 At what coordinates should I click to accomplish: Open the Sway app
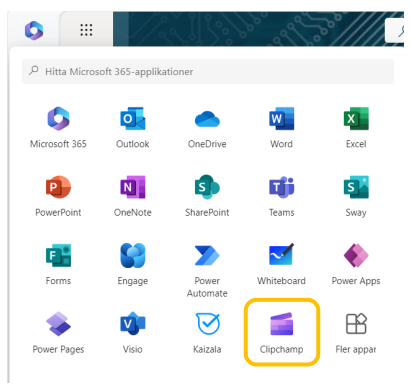pos(356,196)
